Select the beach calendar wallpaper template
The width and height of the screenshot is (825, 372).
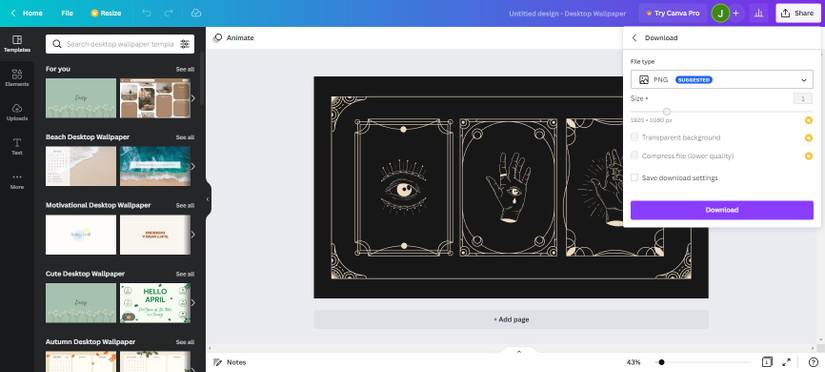(81, 166)
